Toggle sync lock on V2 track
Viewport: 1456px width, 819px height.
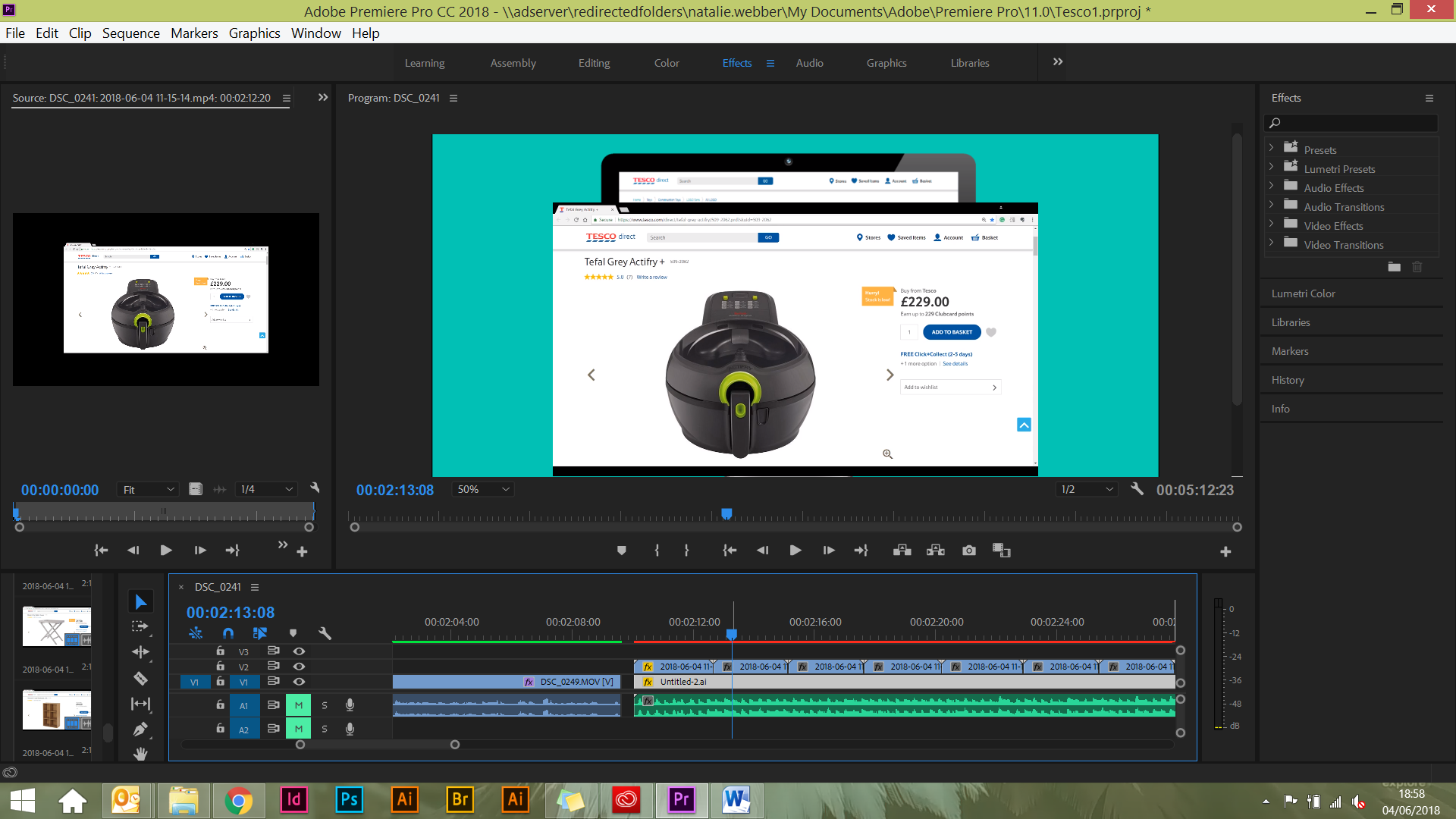[274, 666]
